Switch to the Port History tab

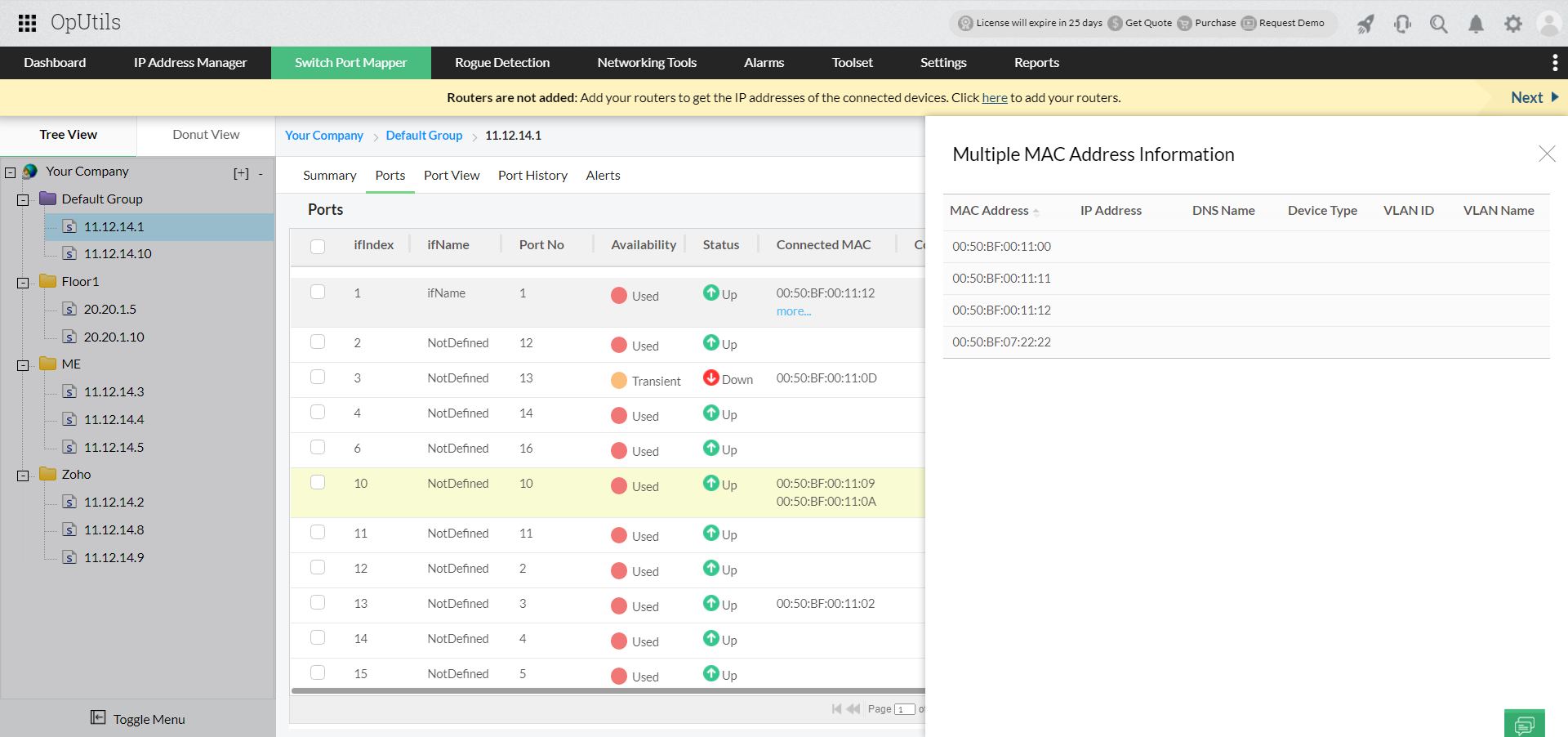click(532, 176)
